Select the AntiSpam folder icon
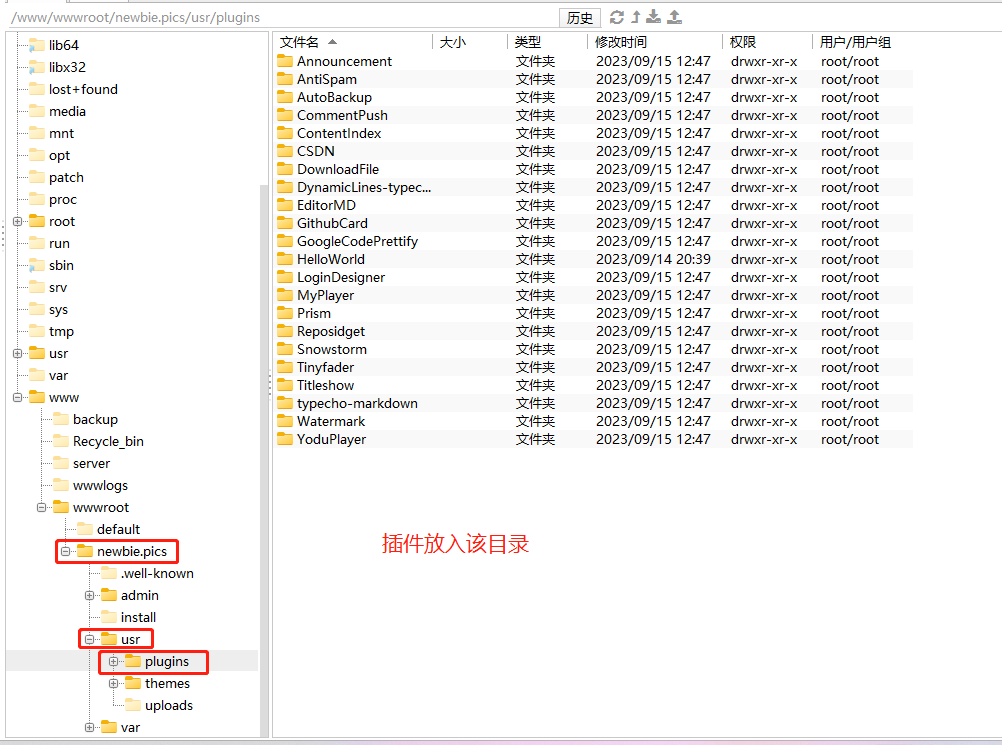1002x745 pixels. [285, 79]
